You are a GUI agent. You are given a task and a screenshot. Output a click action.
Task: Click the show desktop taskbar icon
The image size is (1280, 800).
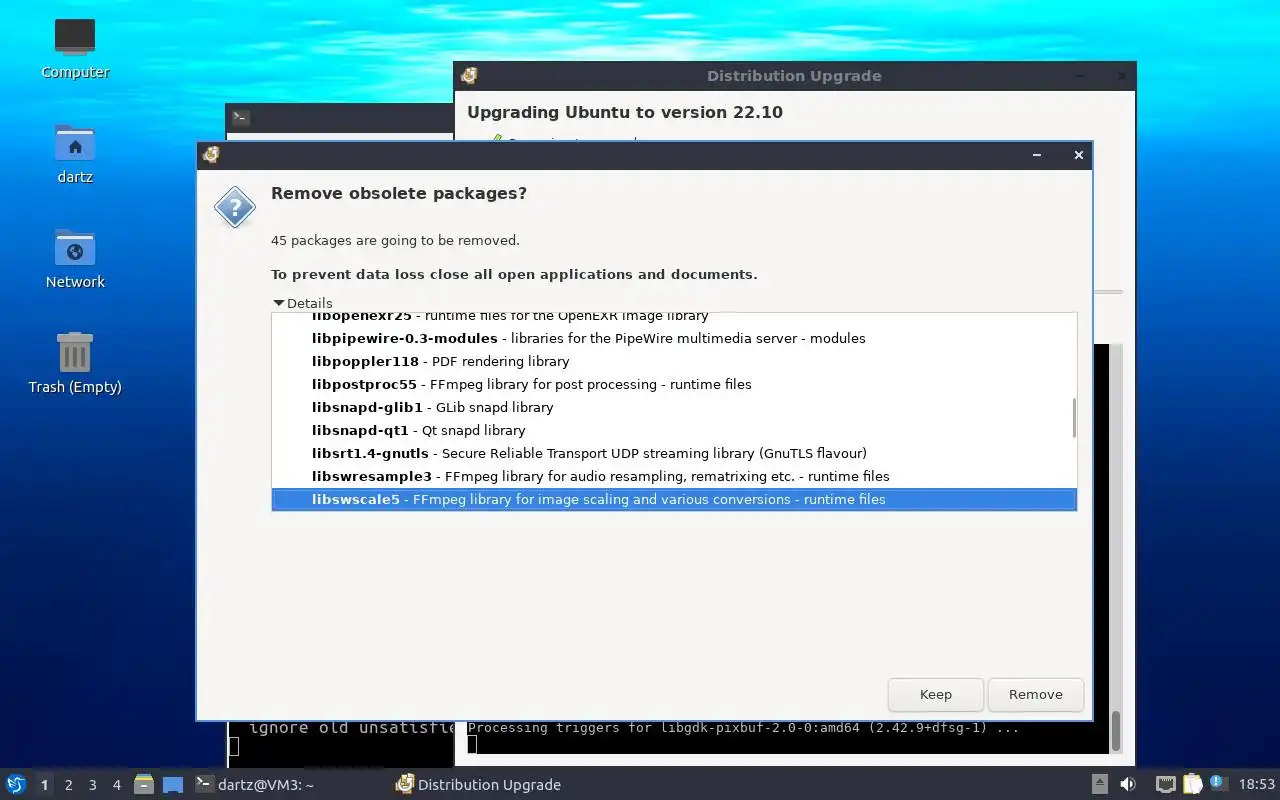(173, 785)
